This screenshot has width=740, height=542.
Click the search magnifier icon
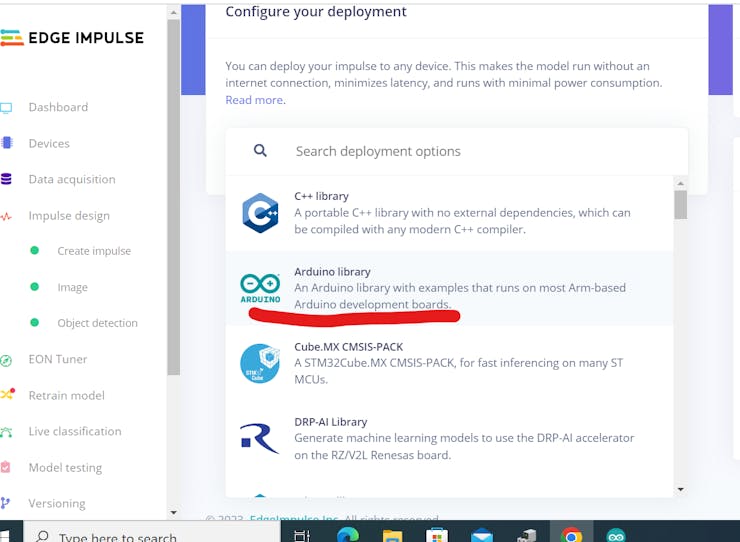tap(260, 151)
